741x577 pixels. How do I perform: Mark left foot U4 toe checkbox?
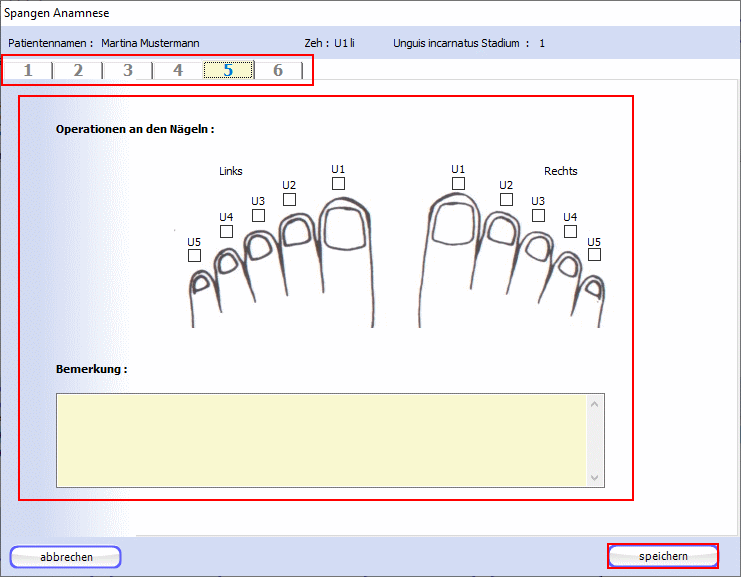227,232
